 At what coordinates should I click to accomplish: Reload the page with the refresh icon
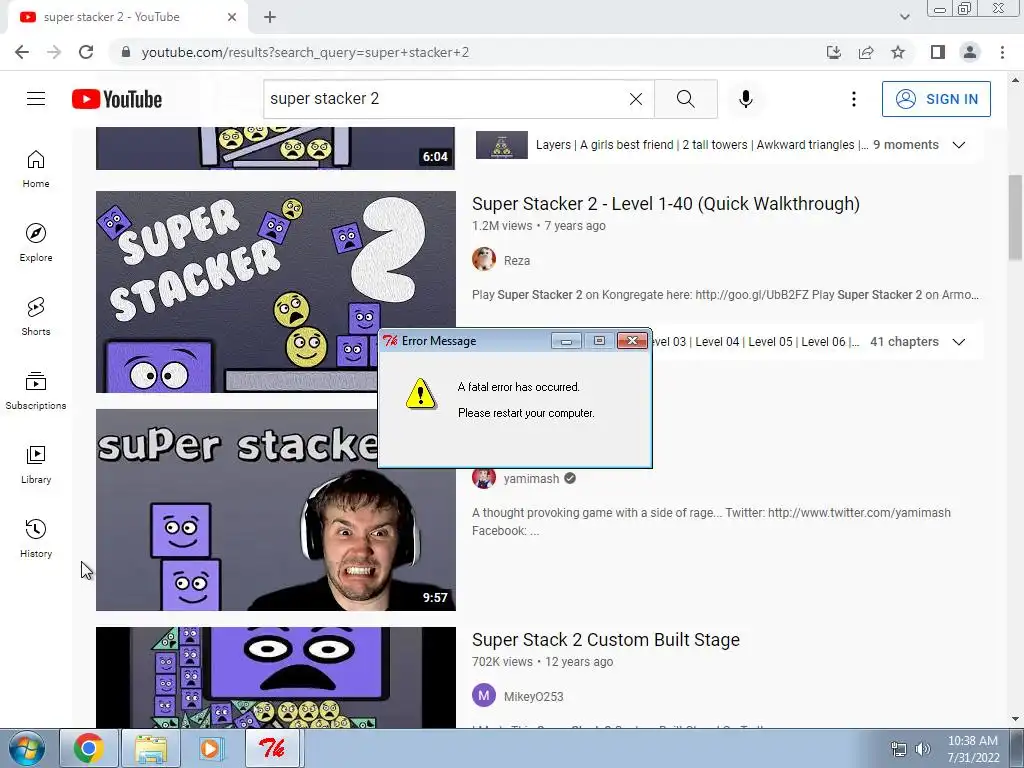click(86, 52)
